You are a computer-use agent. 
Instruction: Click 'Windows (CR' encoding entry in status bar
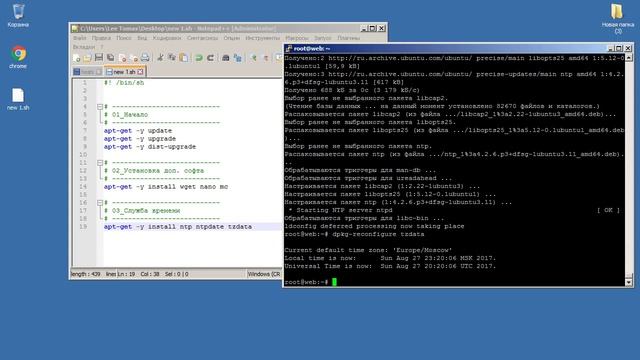264,274
